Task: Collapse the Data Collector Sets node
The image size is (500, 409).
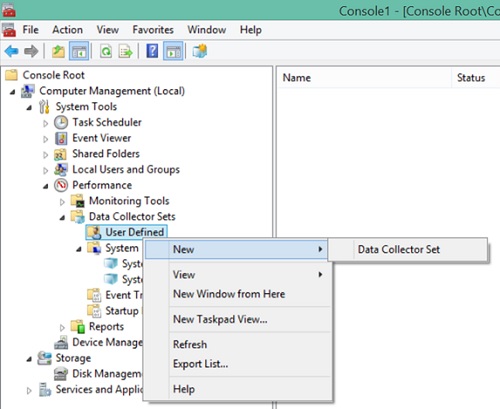Action: 62,218
